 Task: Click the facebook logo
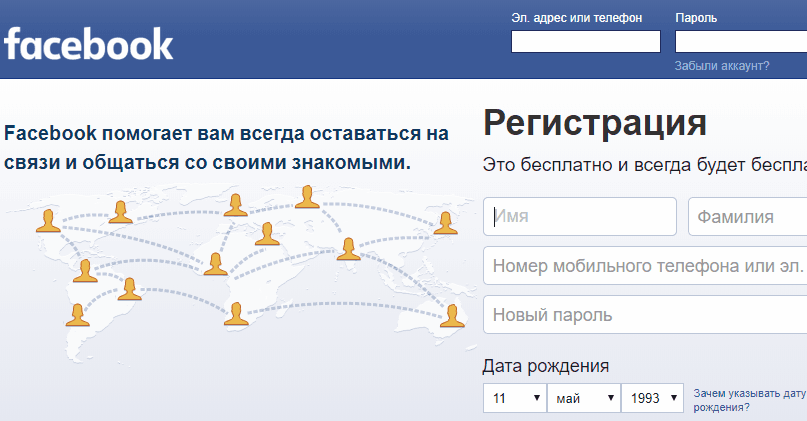pyautogui.click(x=89, y=44)
